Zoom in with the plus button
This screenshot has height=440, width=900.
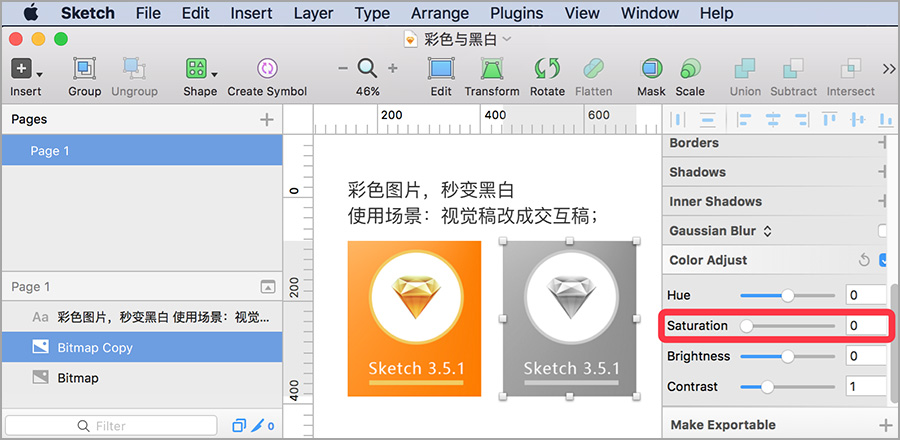pyautogui.click(x=393, y=69)
